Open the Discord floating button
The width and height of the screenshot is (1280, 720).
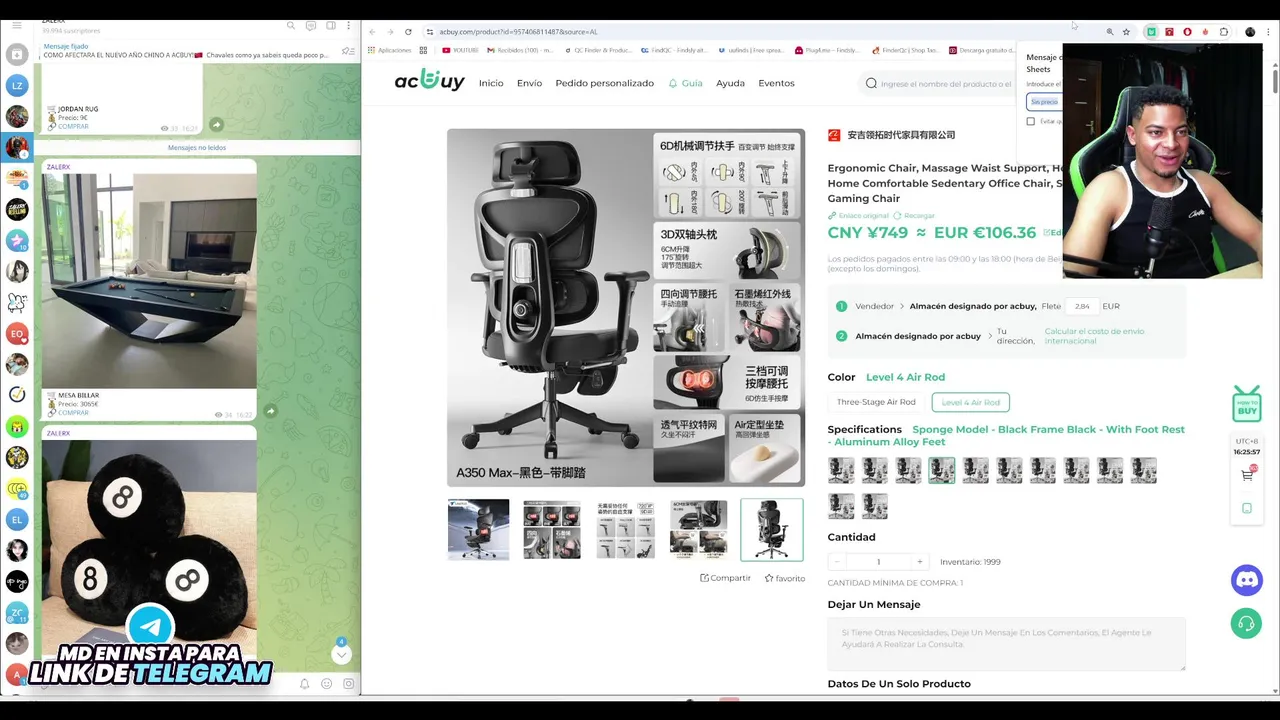coord(1246,580)
